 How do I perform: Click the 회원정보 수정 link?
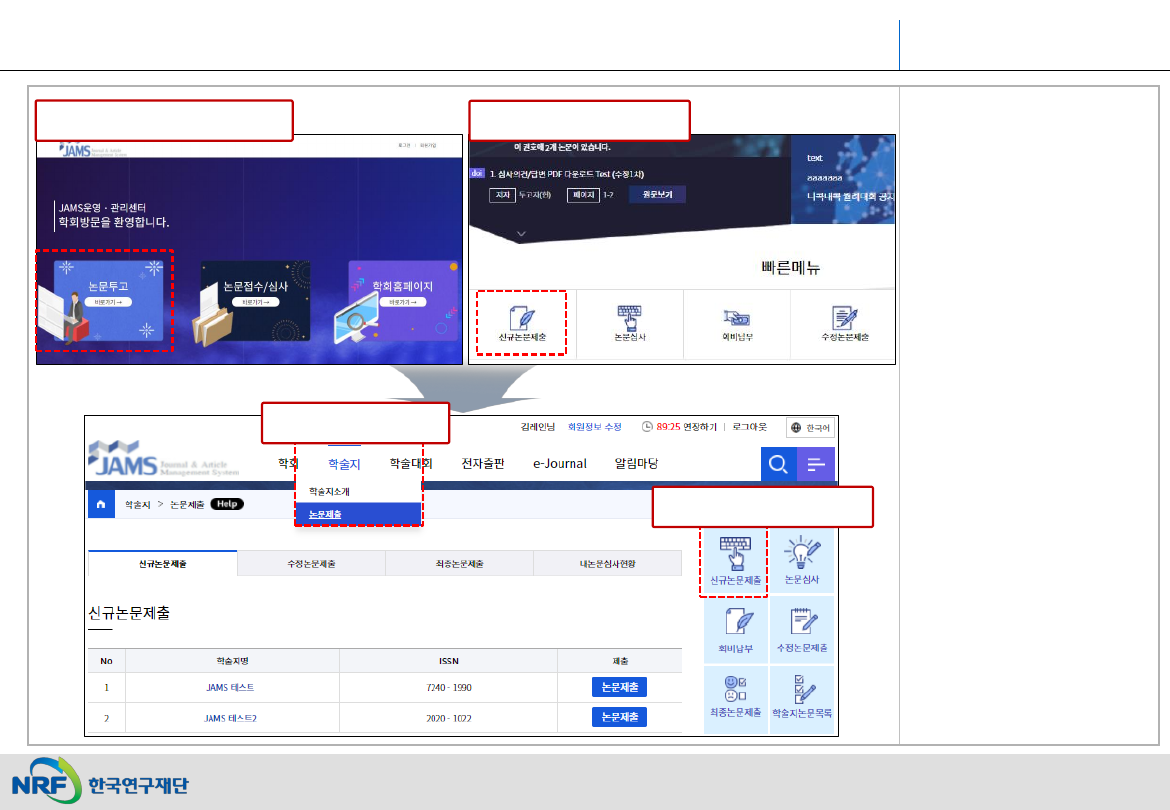(594, 427)
